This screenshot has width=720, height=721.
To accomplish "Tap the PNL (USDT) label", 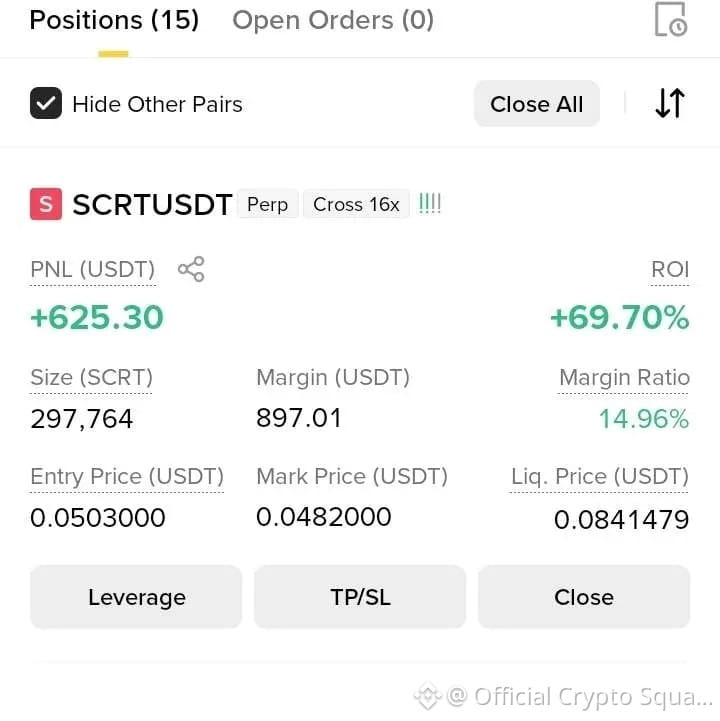I will [92, 270].
